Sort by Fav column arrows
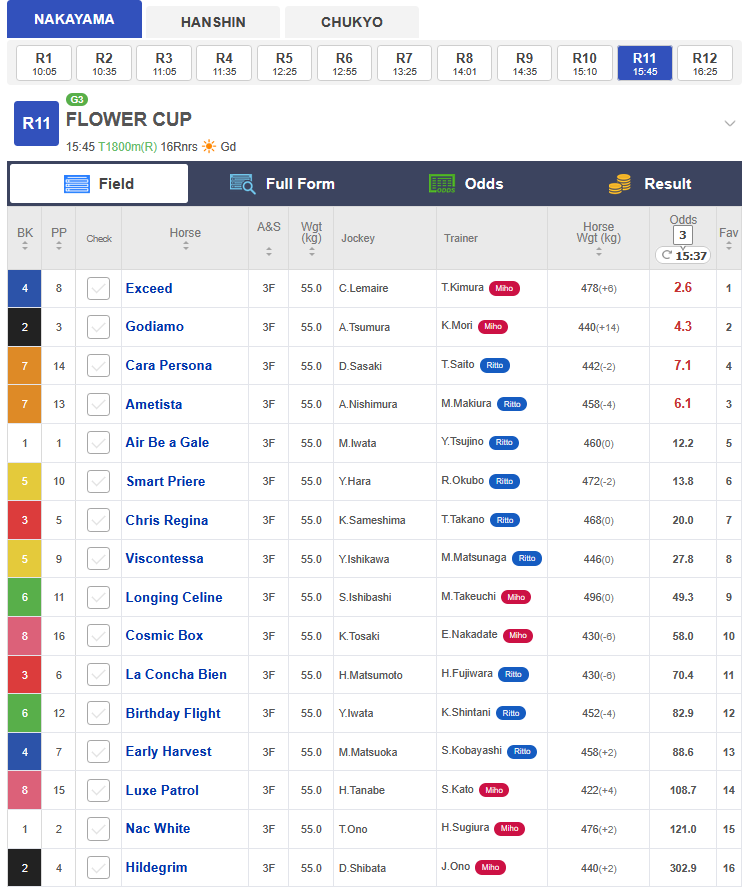This screenshot has width=748, height=888. tap(729, 246)
